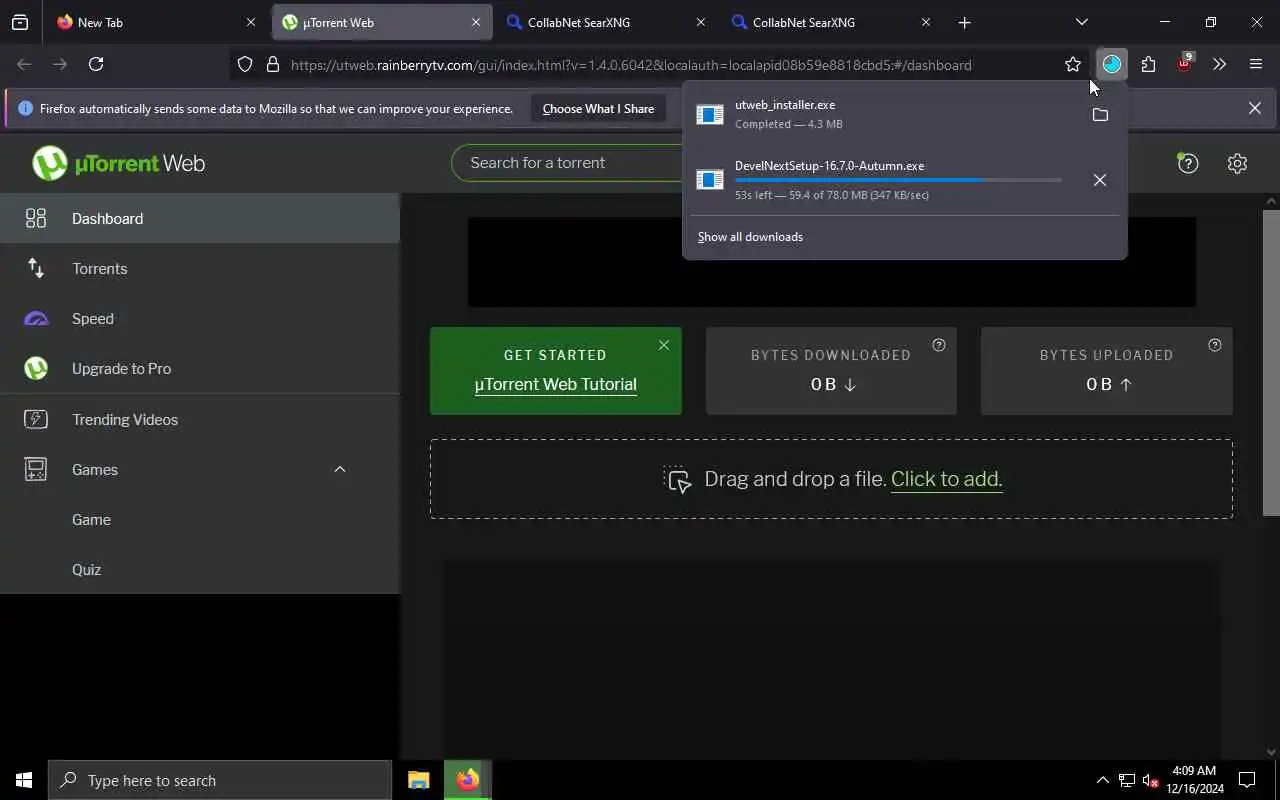Click the tracking protection shield icon
The height and width of the screenshot is (800, 1280).
[x=245, y=64]
